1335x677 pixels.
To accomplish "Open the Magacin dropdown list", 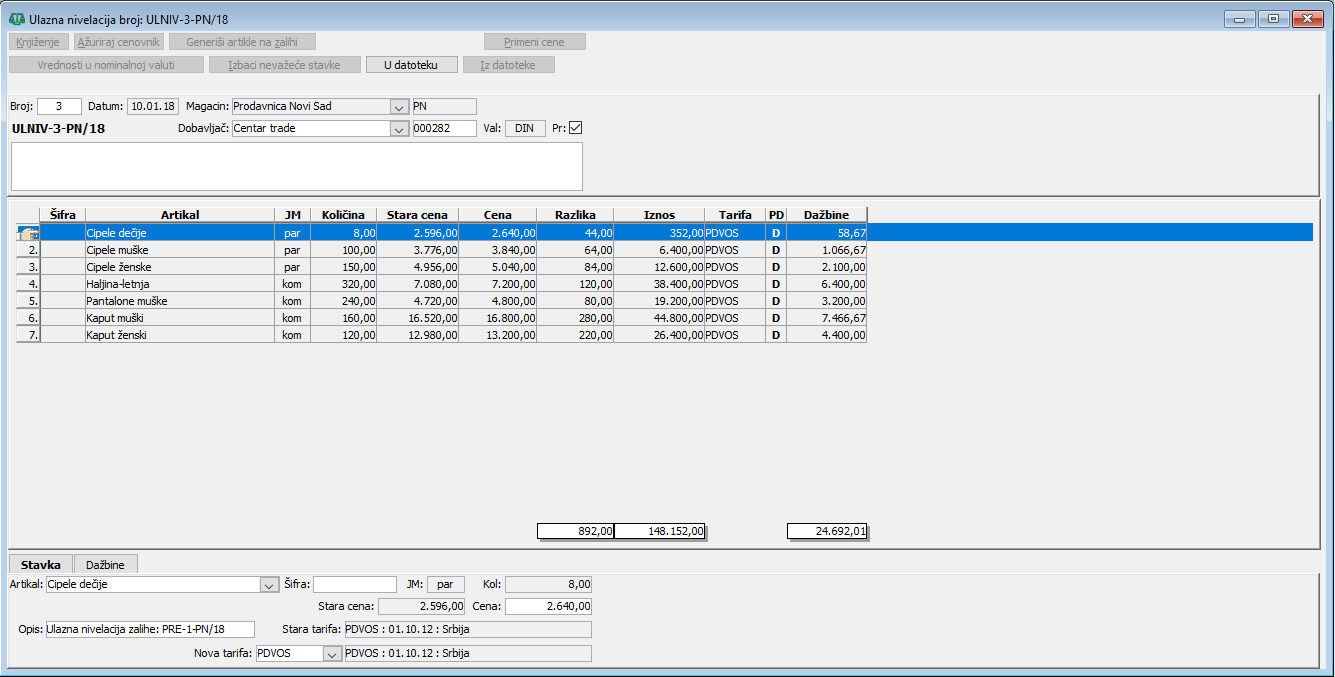I will [x=398, y=106].
